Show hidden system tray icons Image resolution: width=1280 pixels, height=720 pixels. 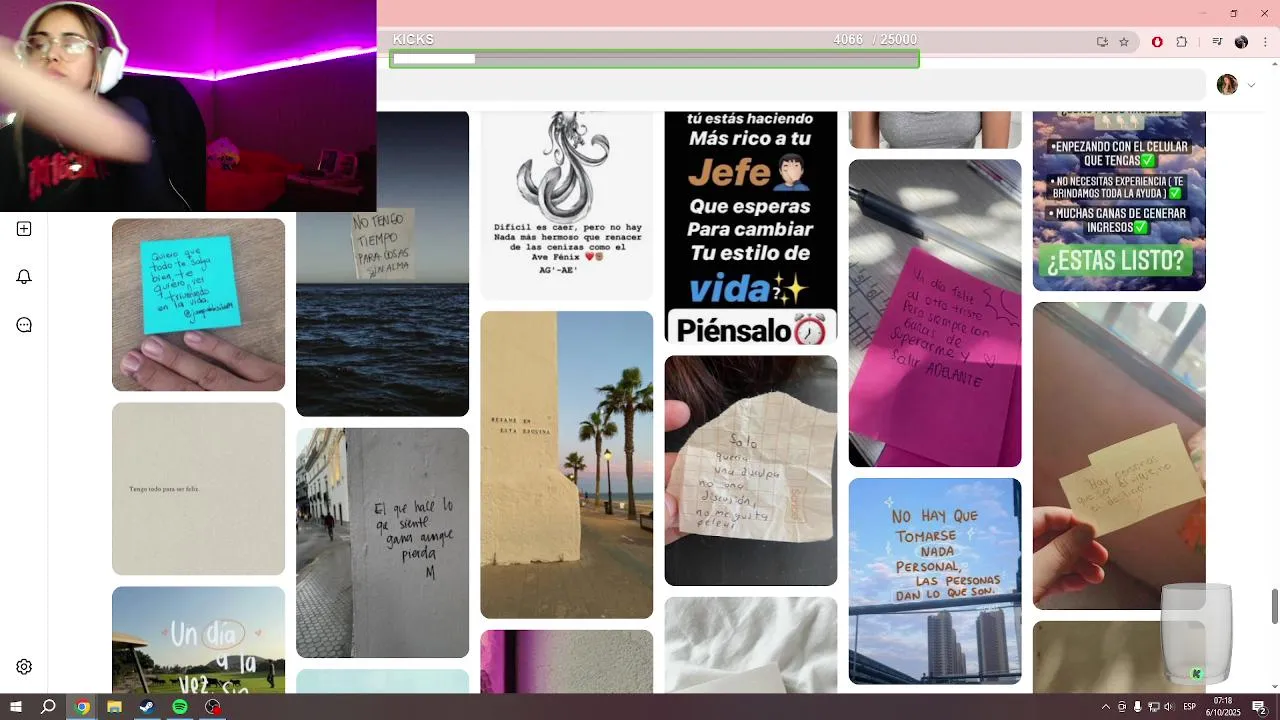coord(1105,707)
